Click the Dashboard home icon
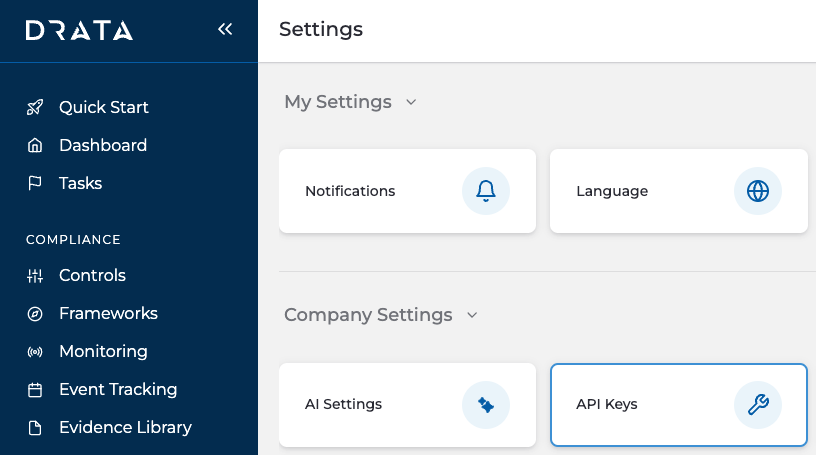Image resolution: width=816 pixels, height=455 pixels. click(x=35, y=145)
